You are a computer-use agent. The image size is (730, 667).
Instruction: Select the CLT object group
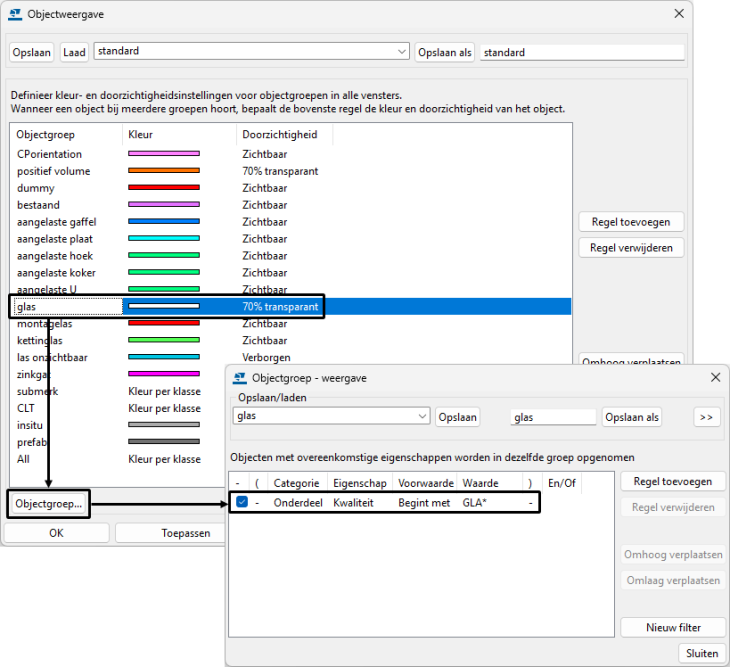coord(26,408)
